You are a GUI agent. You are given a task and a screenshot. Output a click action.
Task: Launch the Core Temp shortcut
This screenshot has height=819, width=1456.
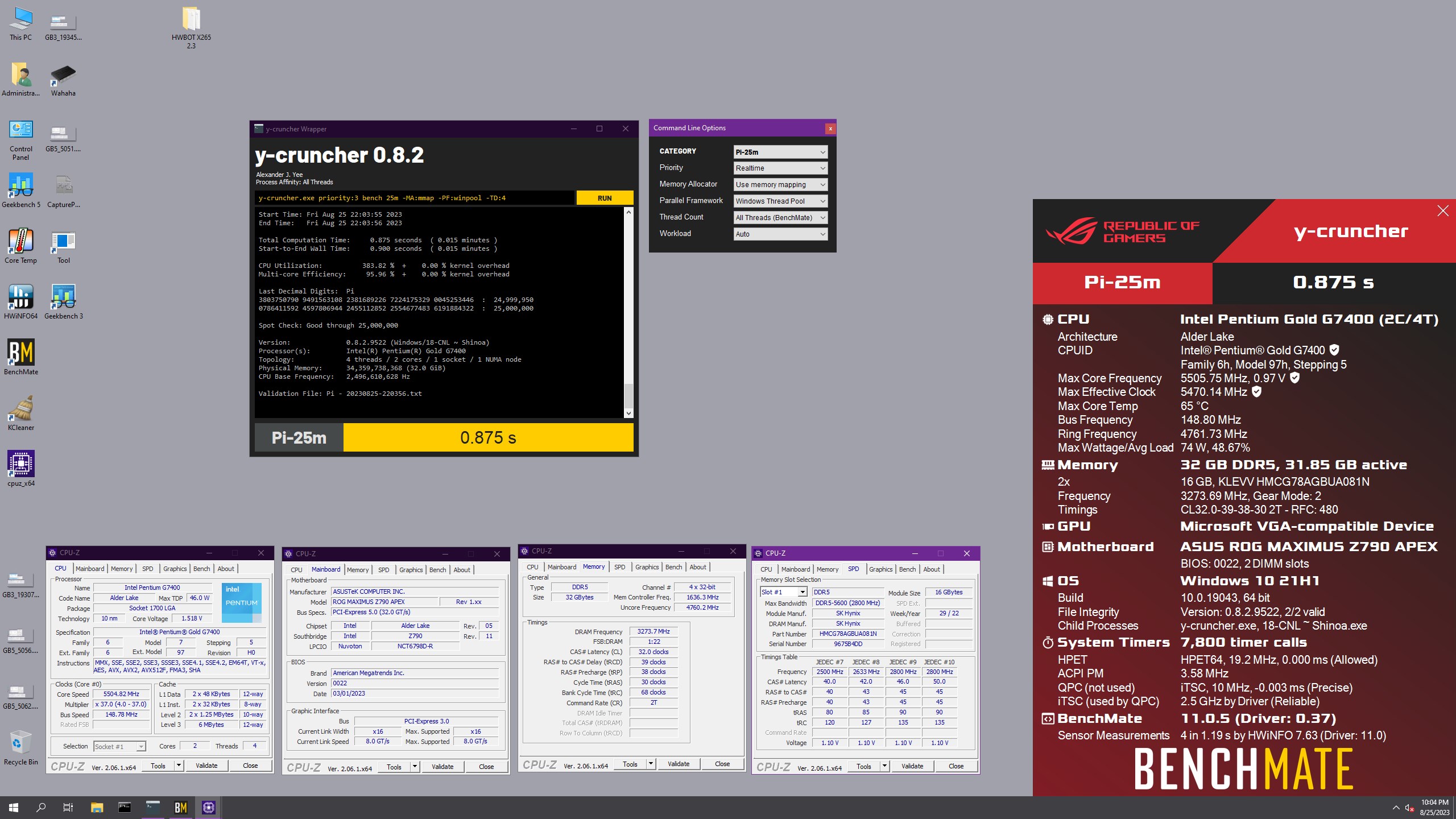pos(21,247)
